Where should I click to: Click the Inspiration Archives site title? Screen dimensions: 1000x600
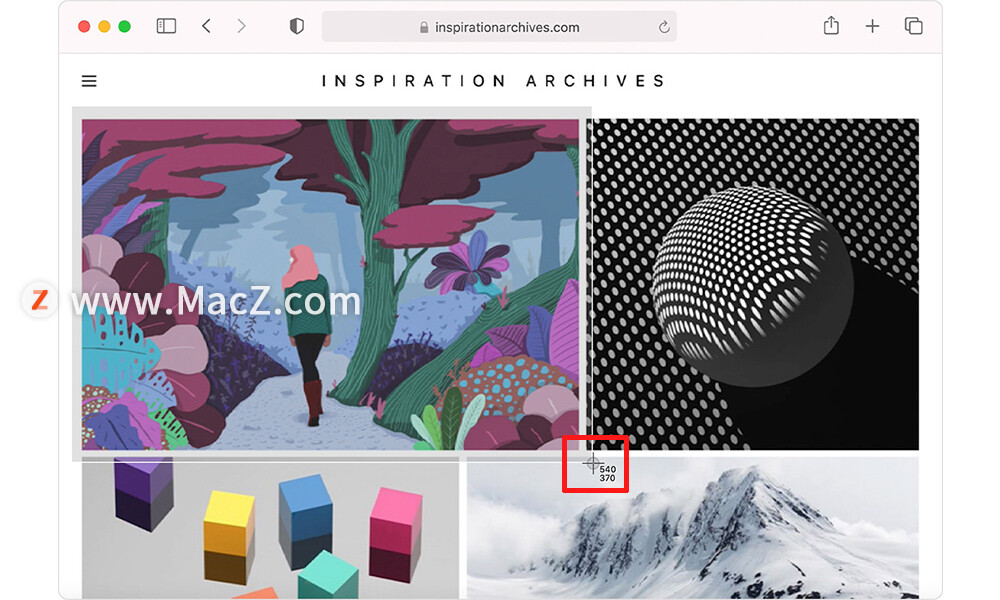pos(493,81)
